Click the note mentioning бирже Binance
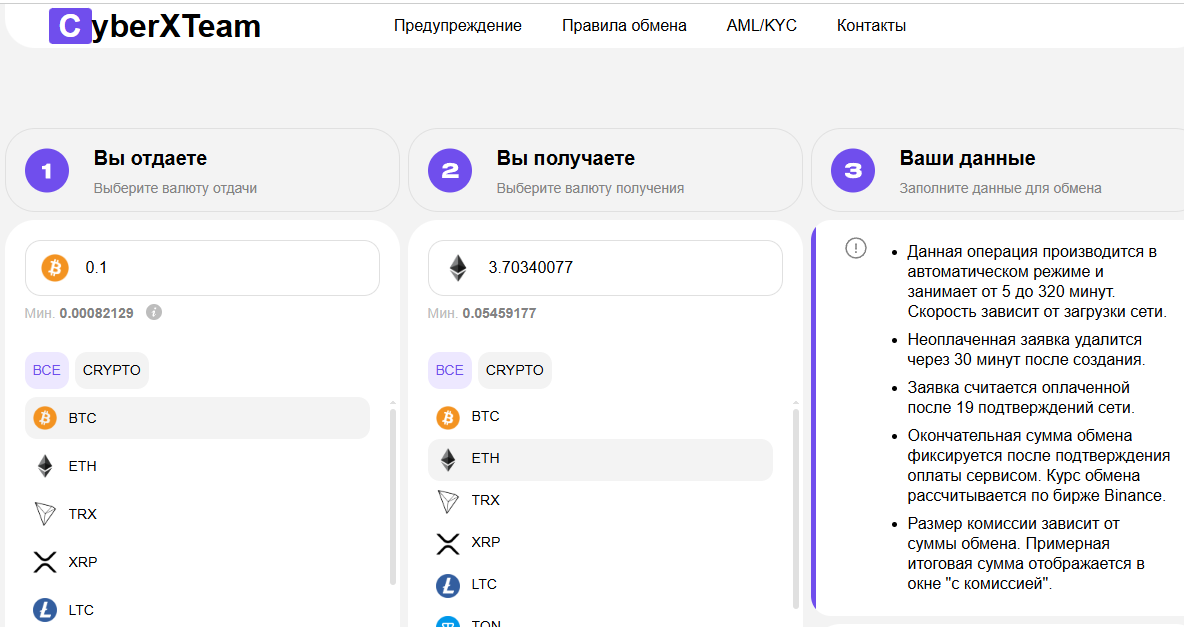The image size is (1184, 627). pos(1038,465)
